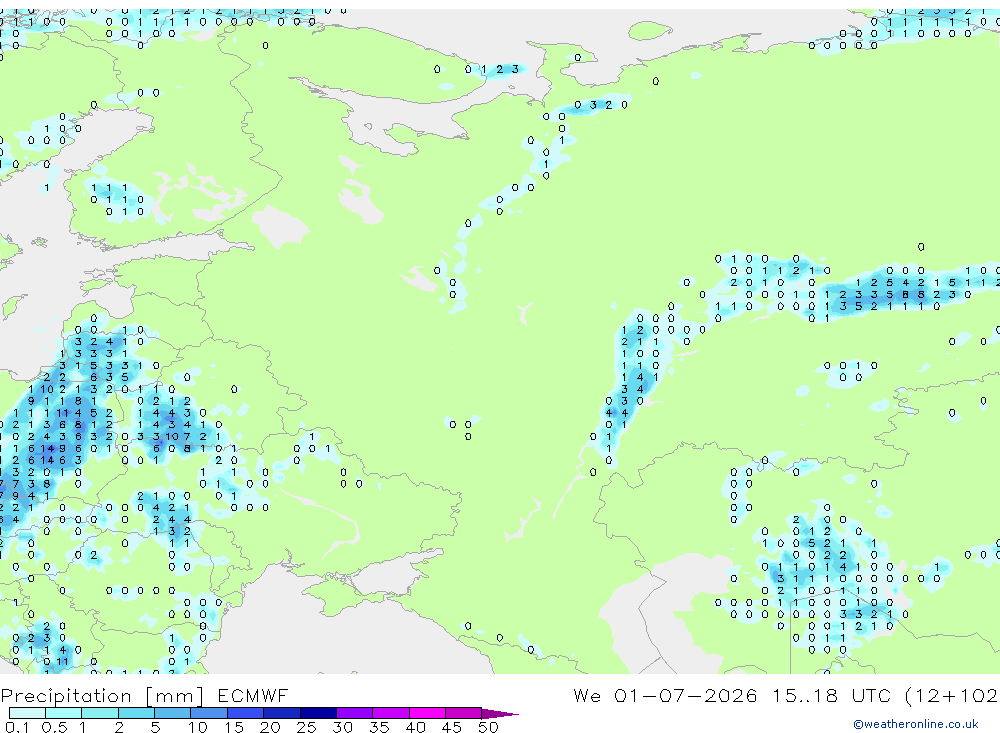Click the '40' legend scale label
Screen dimensions: 1000x733
(415, 727)
